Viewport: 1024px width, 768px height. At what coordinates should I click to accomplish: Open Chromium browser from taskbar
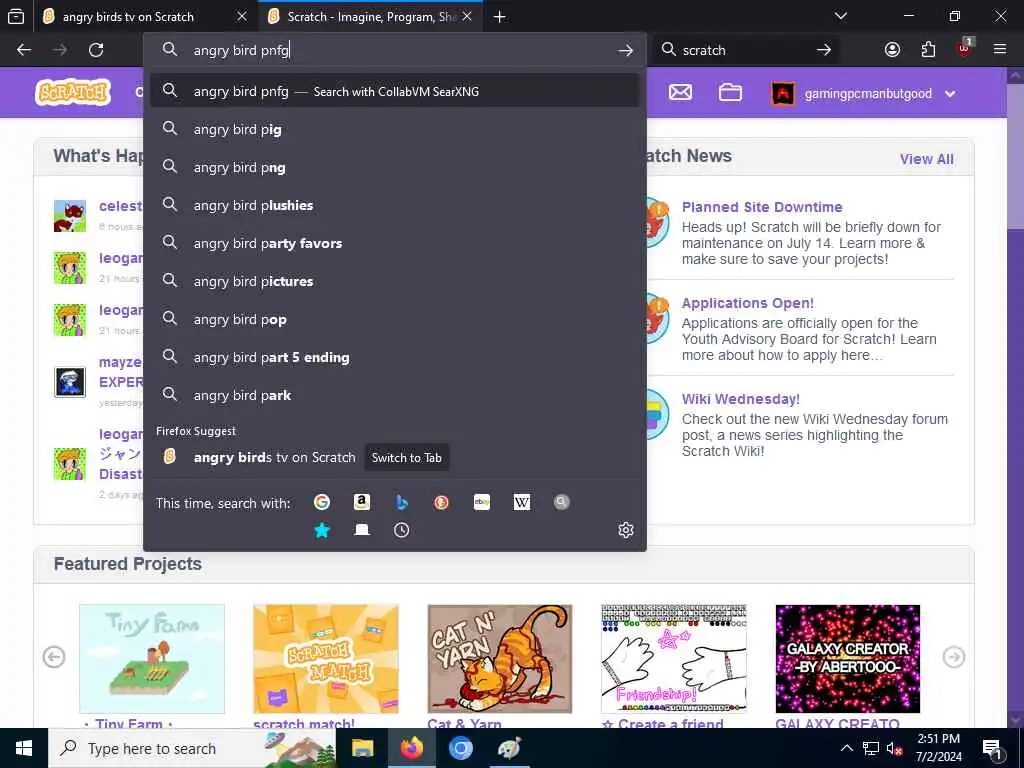(x=460, y=748)
